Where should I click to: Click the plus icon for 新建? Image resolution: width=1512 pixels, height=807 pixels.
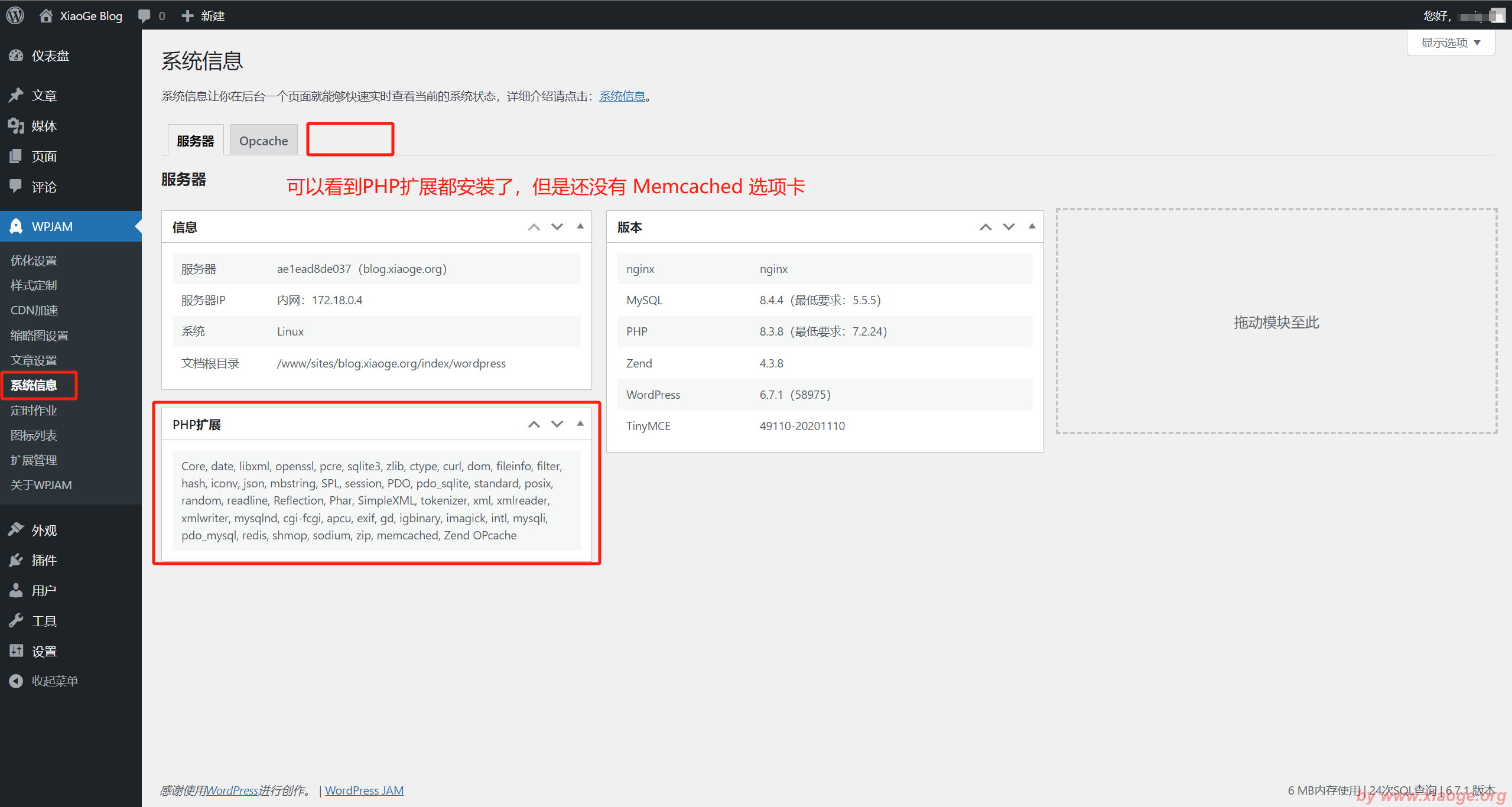point(187,15)
